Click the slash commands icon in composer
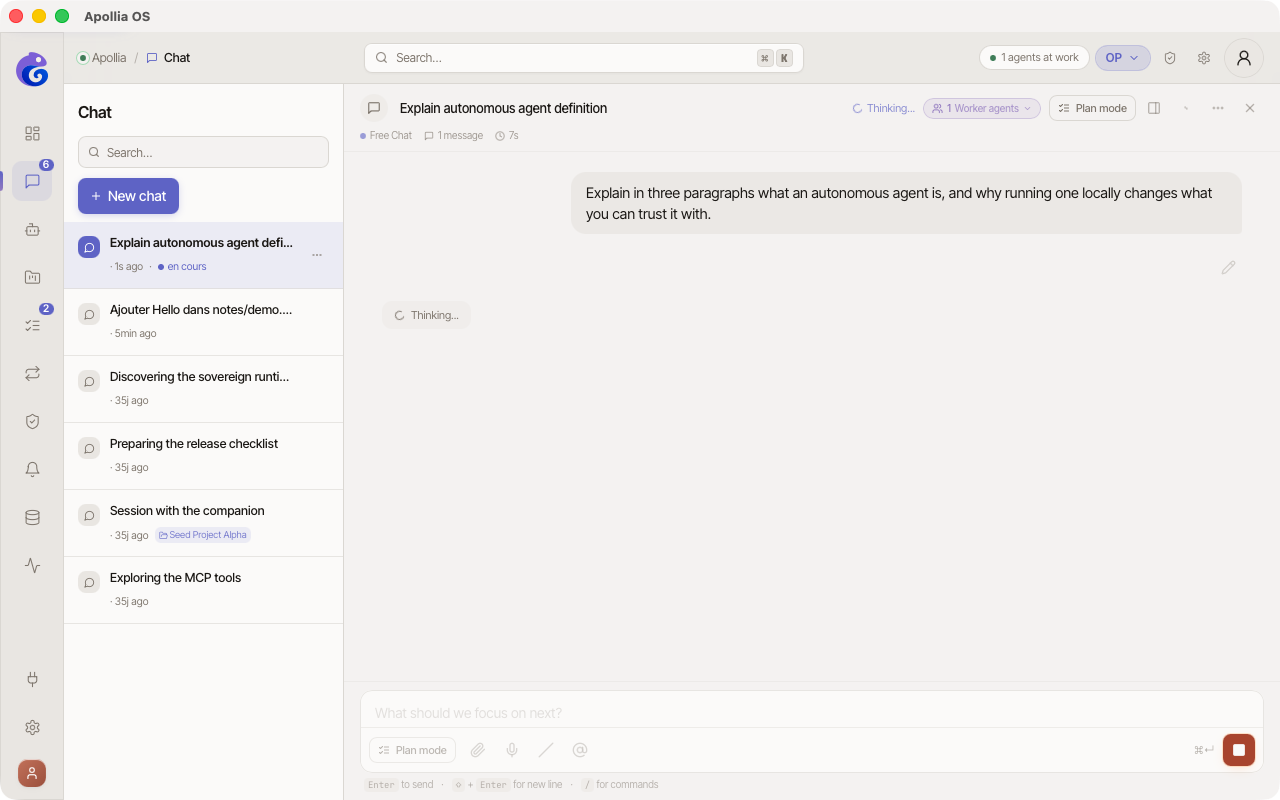Screen dimensions: 1280x800 (546, 750)
